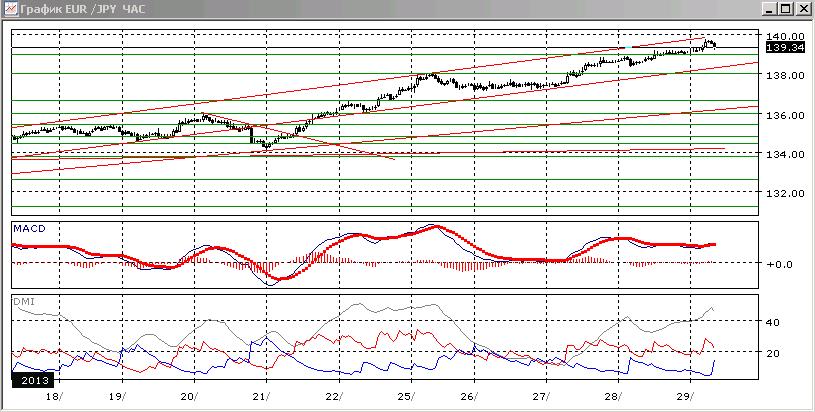Maximize the EUR/JPY chart window
Screen dimensions: 815x412
click(x=785, y=9)
